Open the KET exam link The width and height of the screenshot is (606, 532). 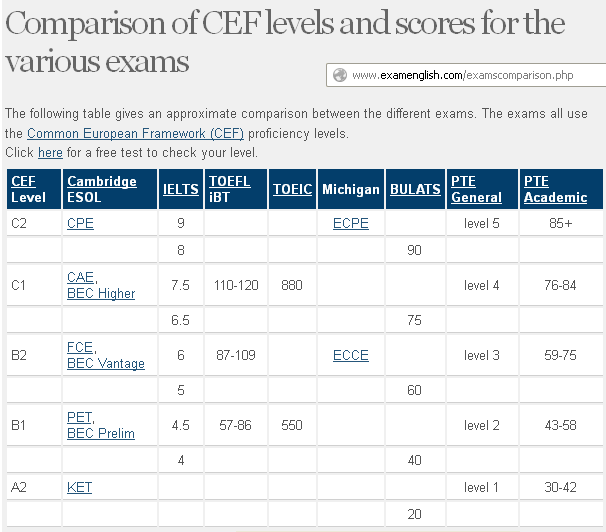pyautogui.click(x=79, y=487)
